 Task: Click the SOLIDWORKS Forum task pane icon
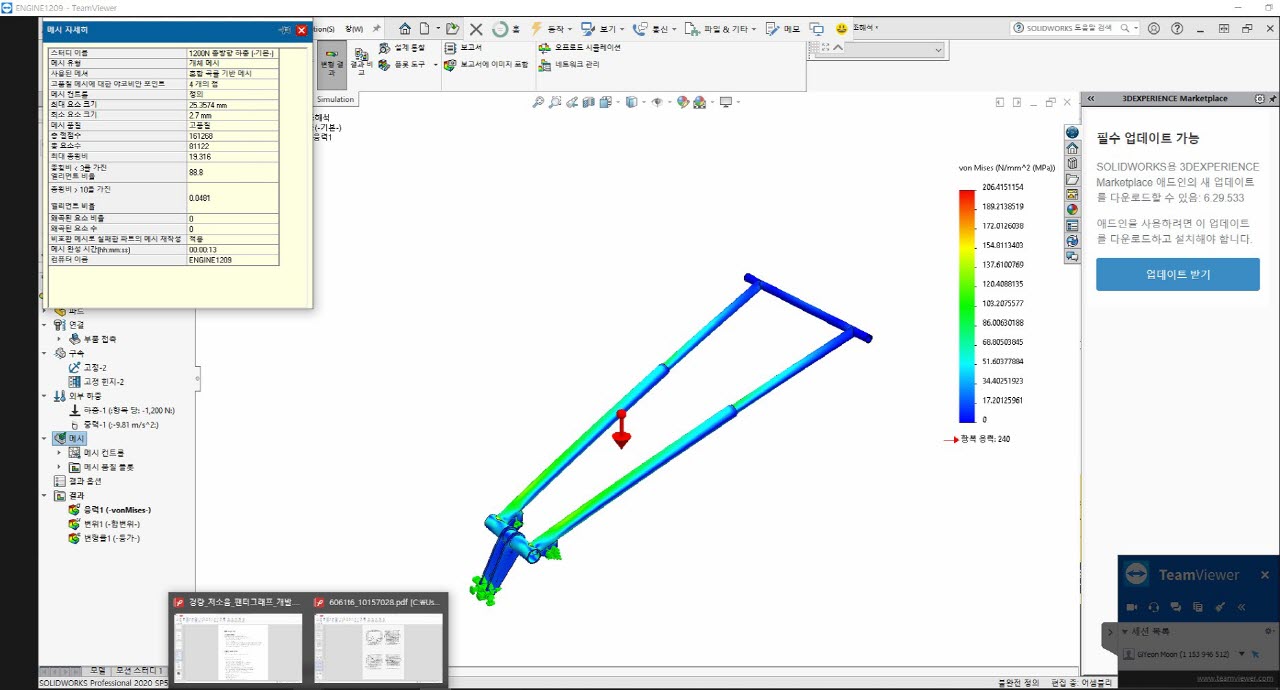(x=1072, y=257)
